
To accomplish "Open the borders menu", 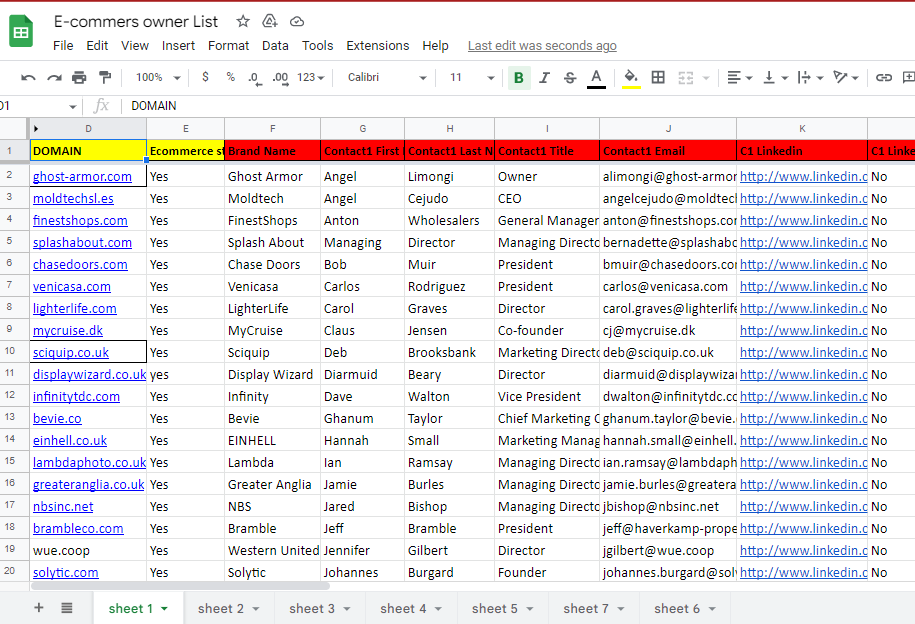I will (658, 77).
